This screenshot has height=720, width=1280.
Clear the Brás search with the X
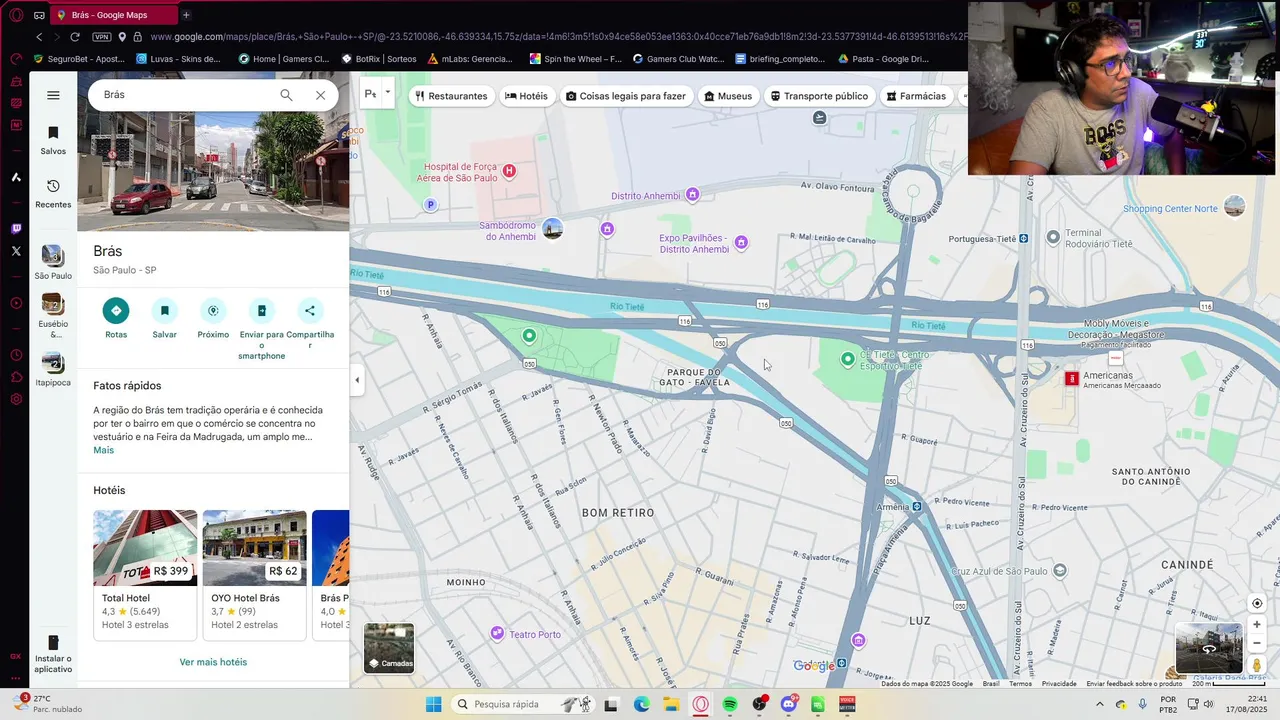320,95
